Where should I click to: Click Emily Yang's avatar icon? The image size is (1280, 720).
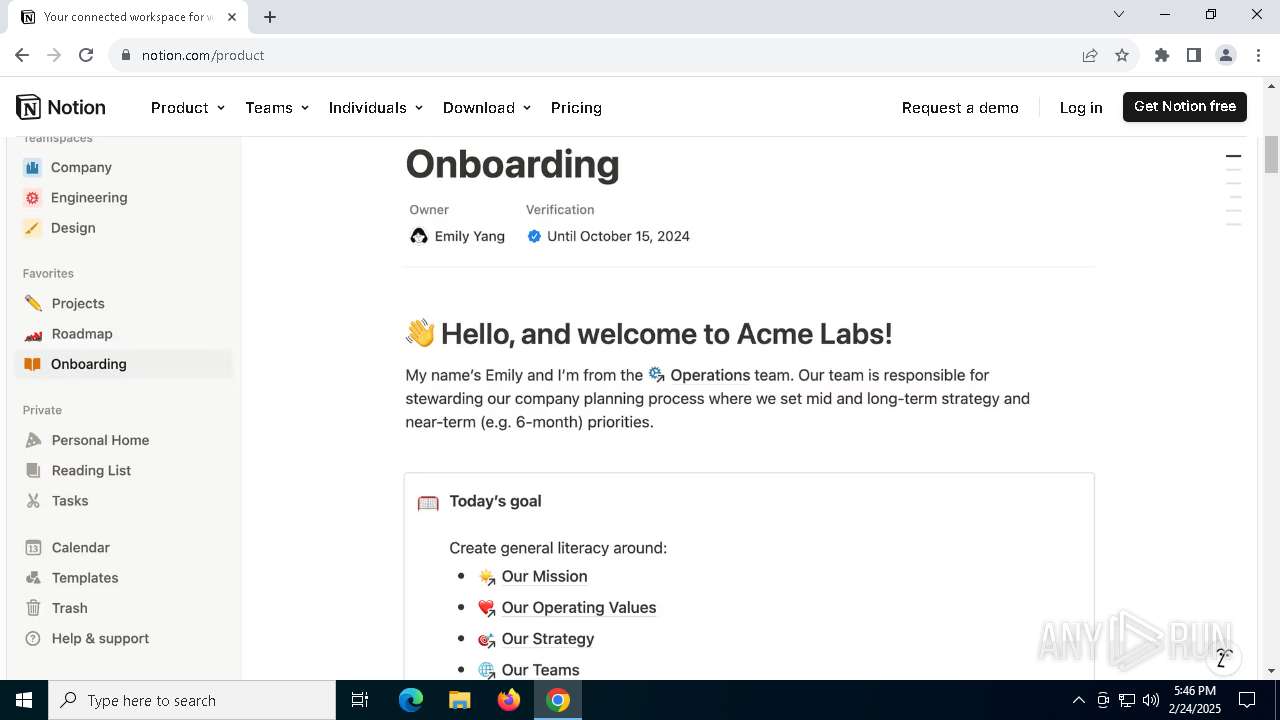point(419,236)
